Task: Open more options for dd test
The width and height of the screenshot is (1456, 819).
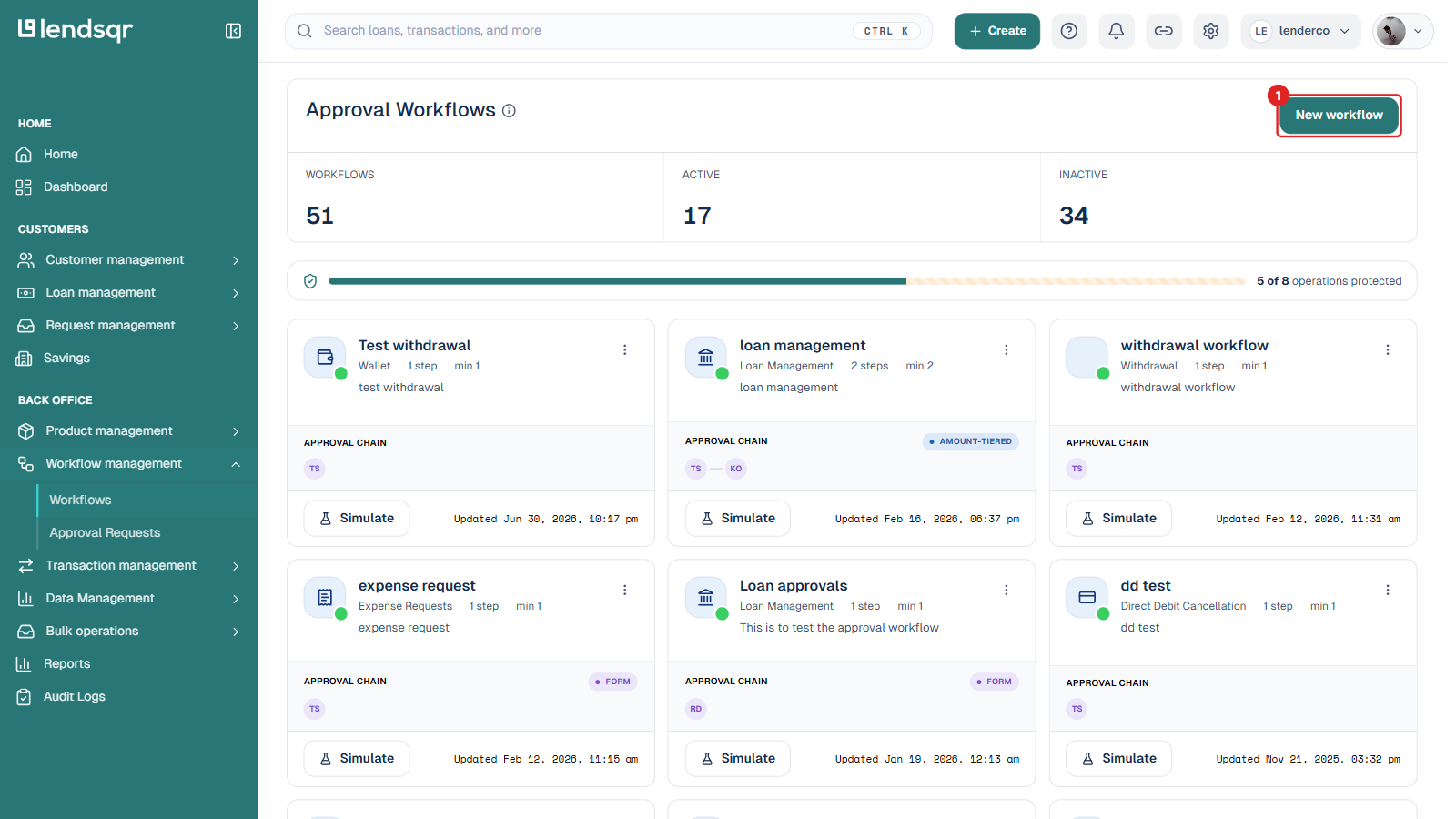Action: coord(1388,590)
